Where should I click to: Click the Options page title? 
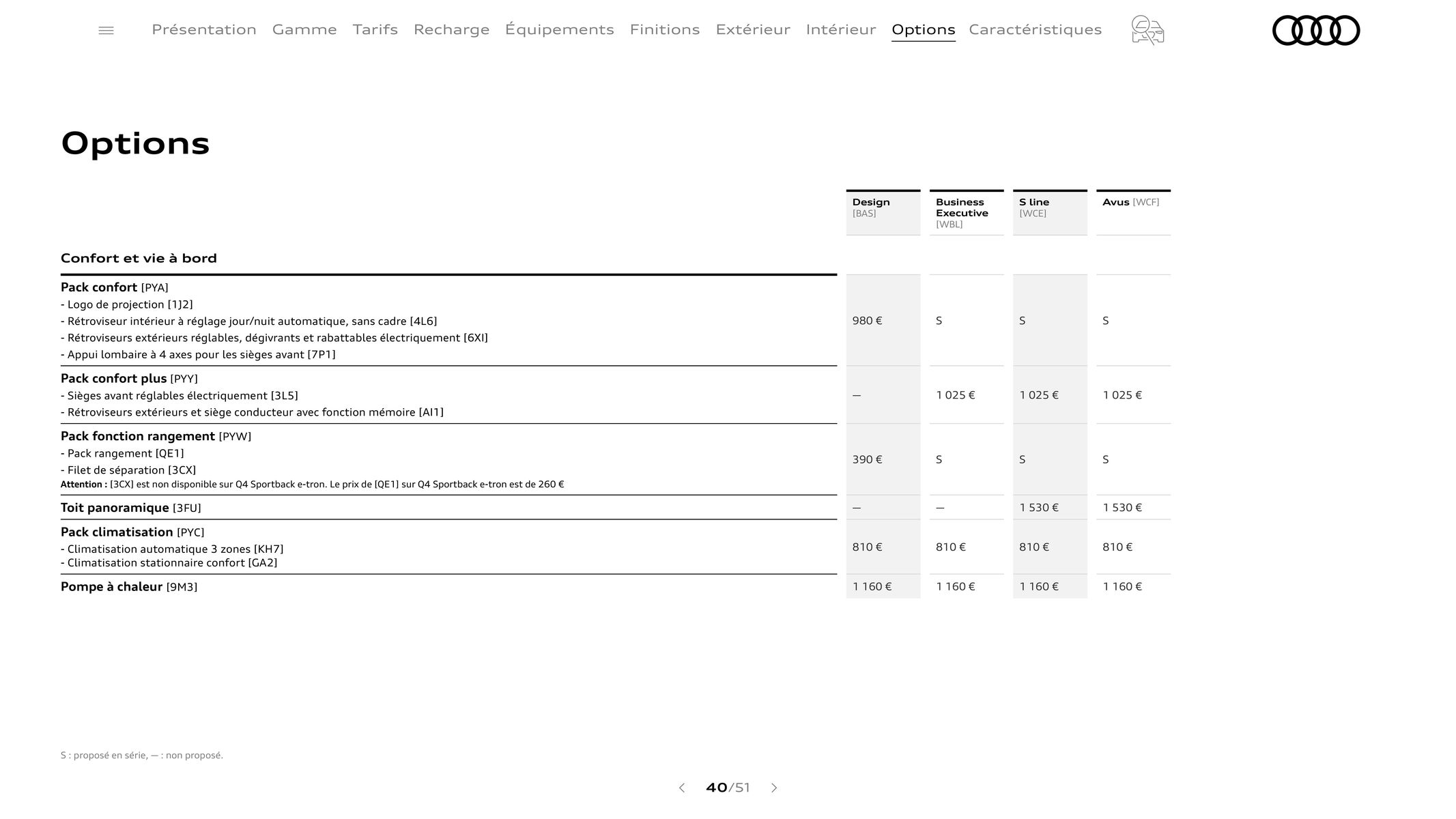(135, 143)
